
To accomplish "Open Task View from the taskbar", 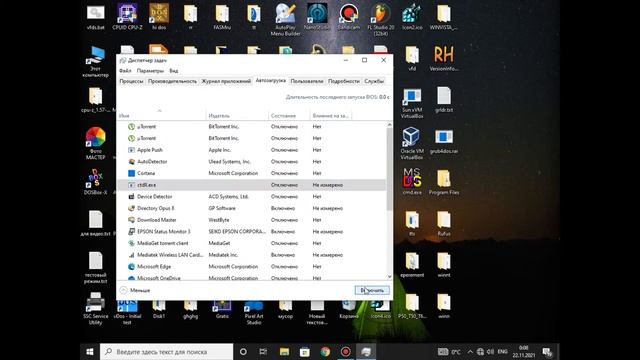I will click(263, 351).
